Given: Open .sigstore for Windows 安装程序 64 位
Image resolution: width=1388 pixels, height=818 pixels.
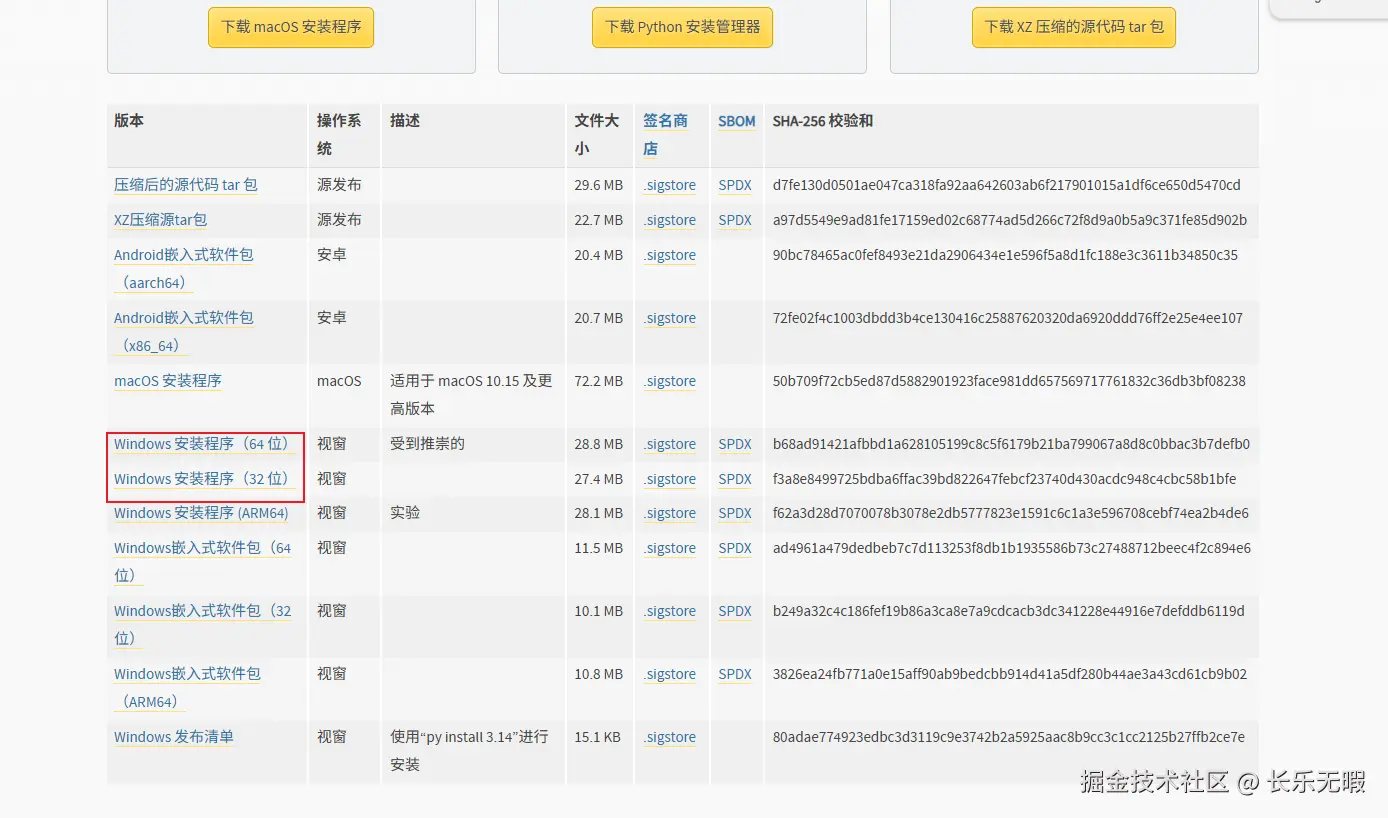Looking at the screenshot, I should (669, 444).
